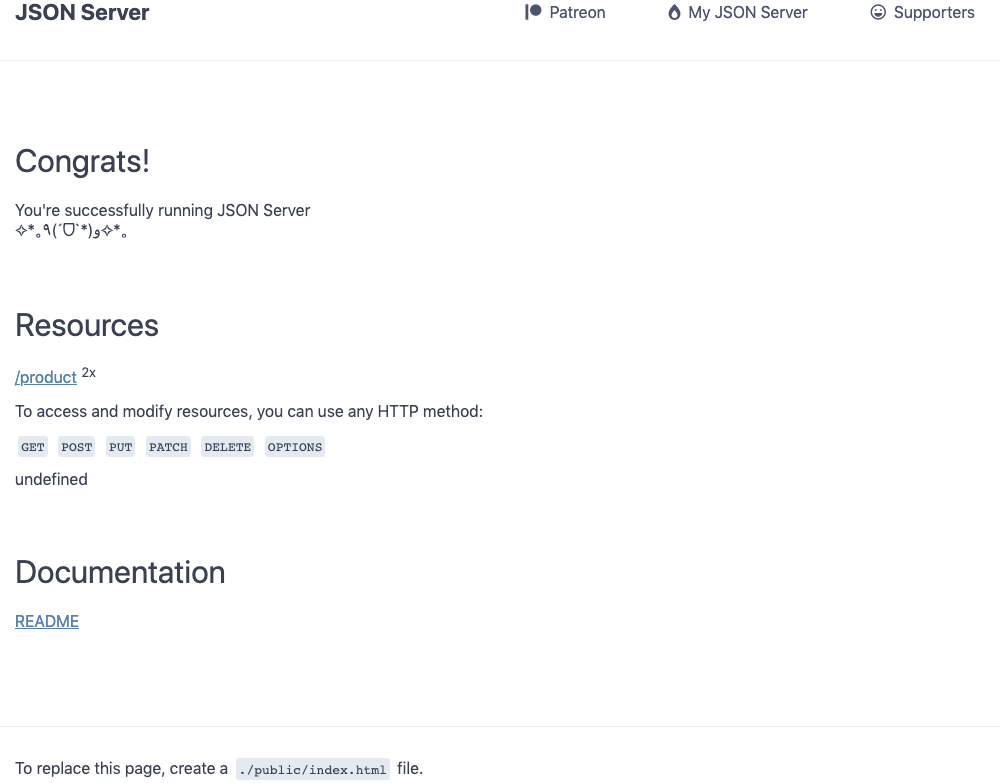1000x783 pixels.
Task: Click the Documentation heading
Action: (120, 572)
